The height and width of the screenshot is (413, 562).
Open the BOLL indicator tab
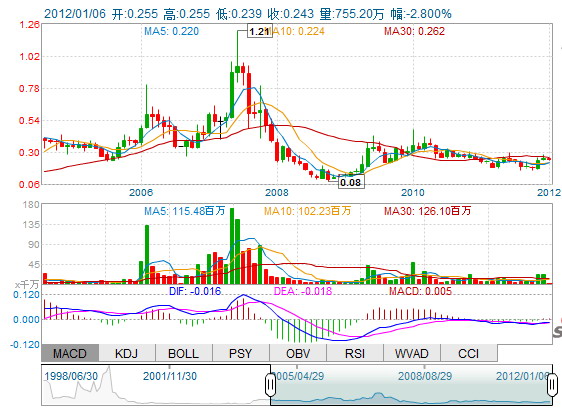184,353
